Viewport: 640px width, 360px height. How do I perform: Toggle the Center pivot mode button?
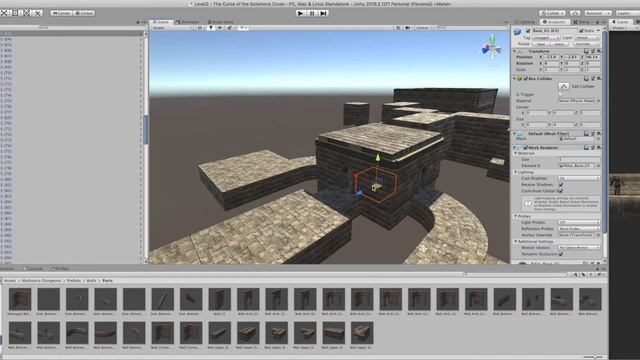[x=61, y=13]
